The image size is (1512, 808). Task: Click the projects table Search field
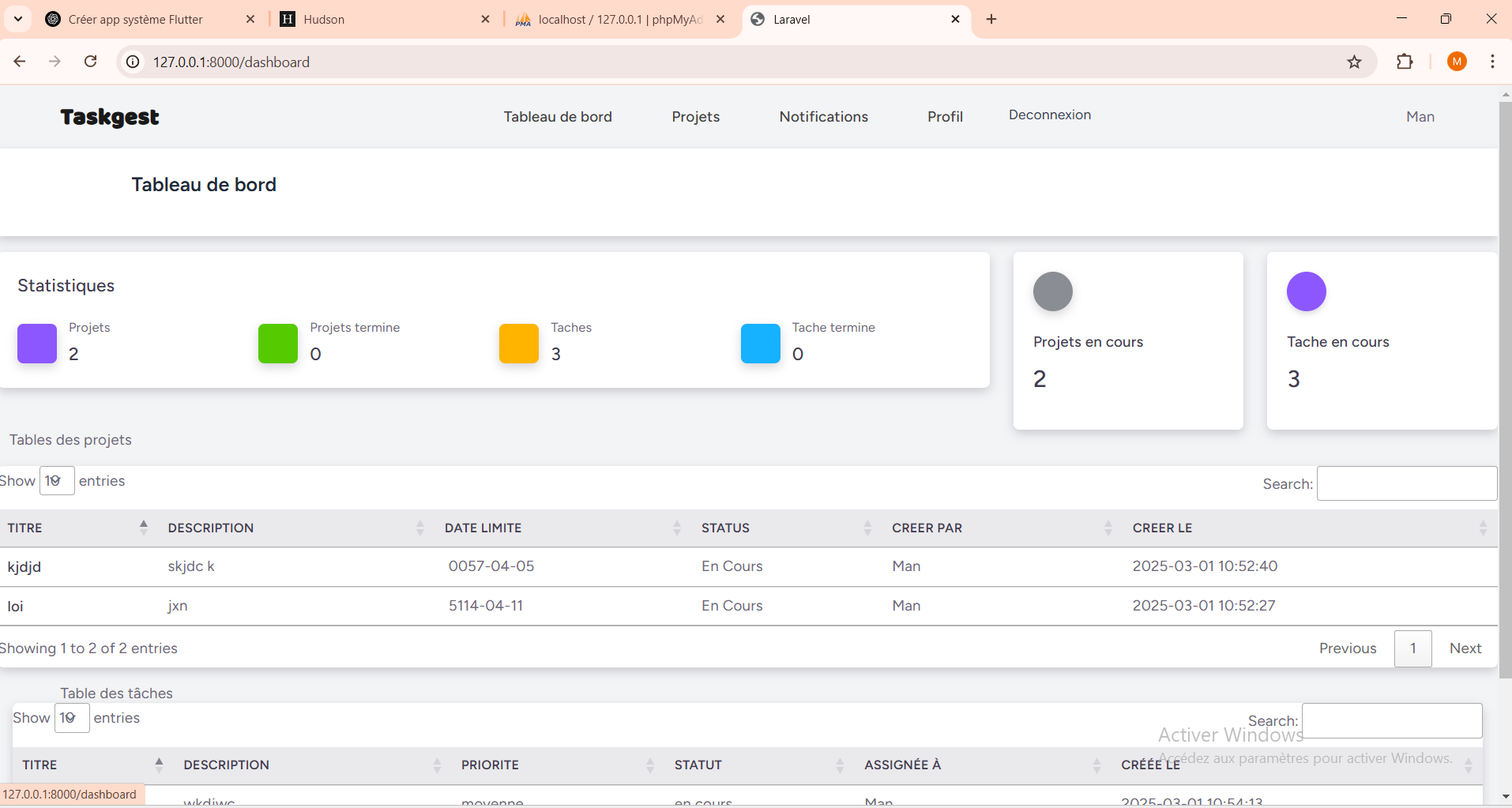click(x=1406, y=483)
